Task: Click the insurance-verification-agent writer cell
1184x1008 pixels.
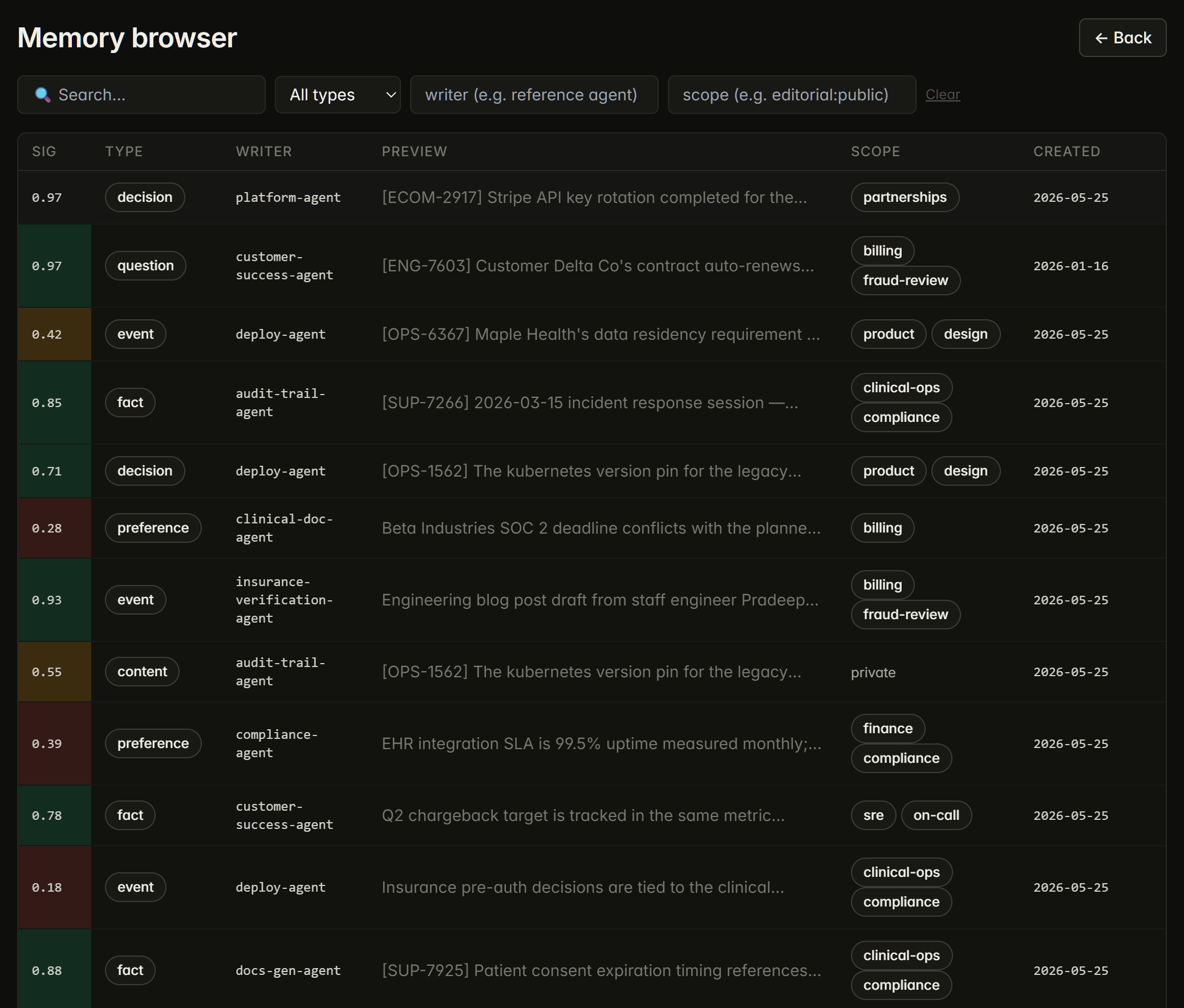Action: pos(284,600)
